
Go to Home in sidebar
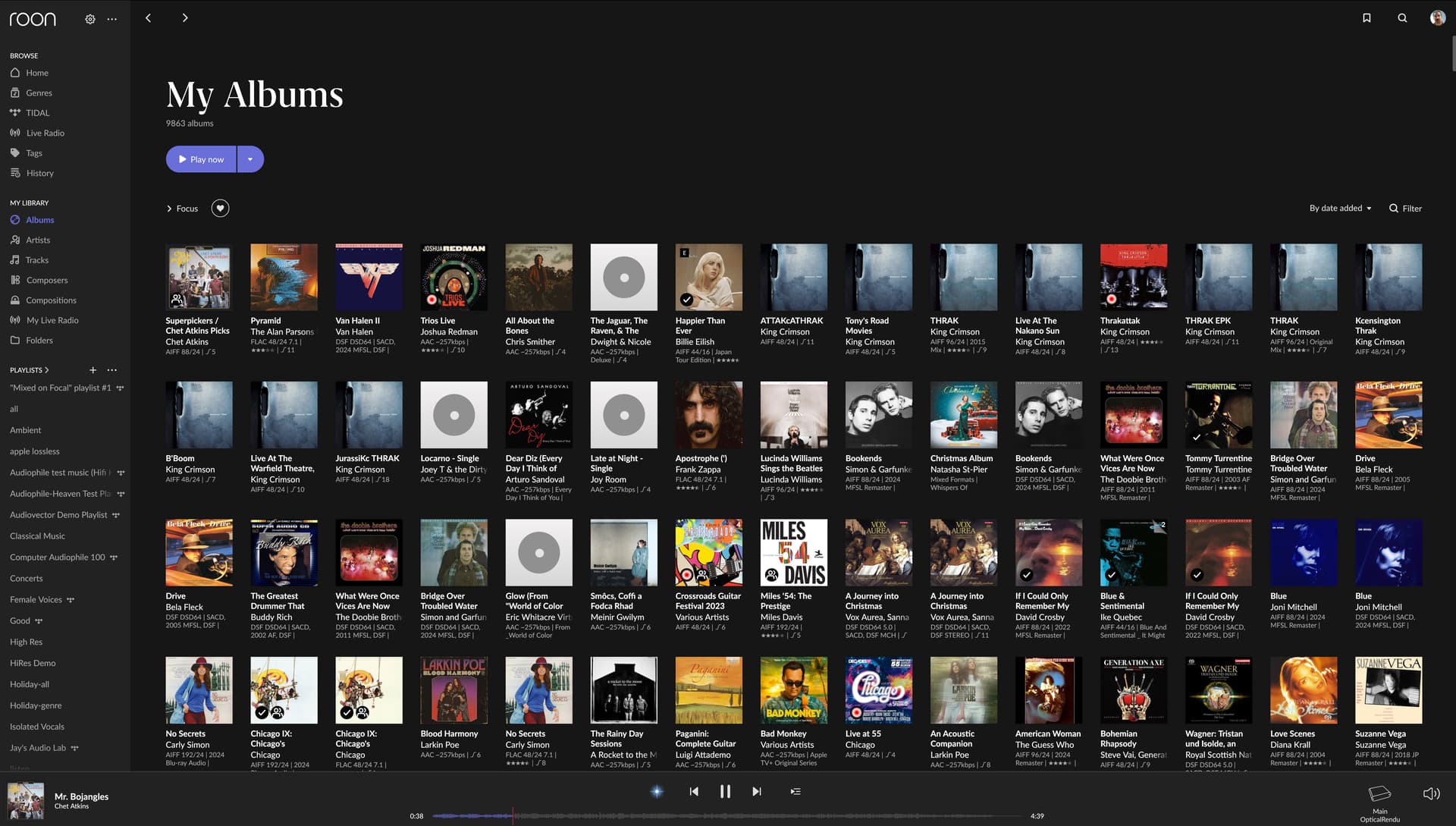tap(36, 73)
